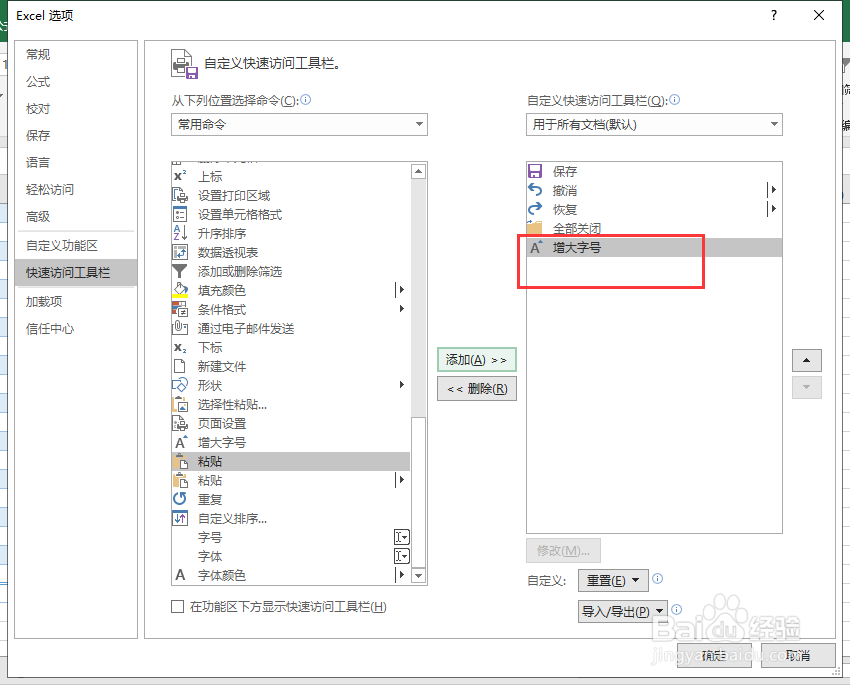Expand the 撤消 split arrow in toolbar list
The height and width of the screenshot is (685, 850).
tap(772, 190)
